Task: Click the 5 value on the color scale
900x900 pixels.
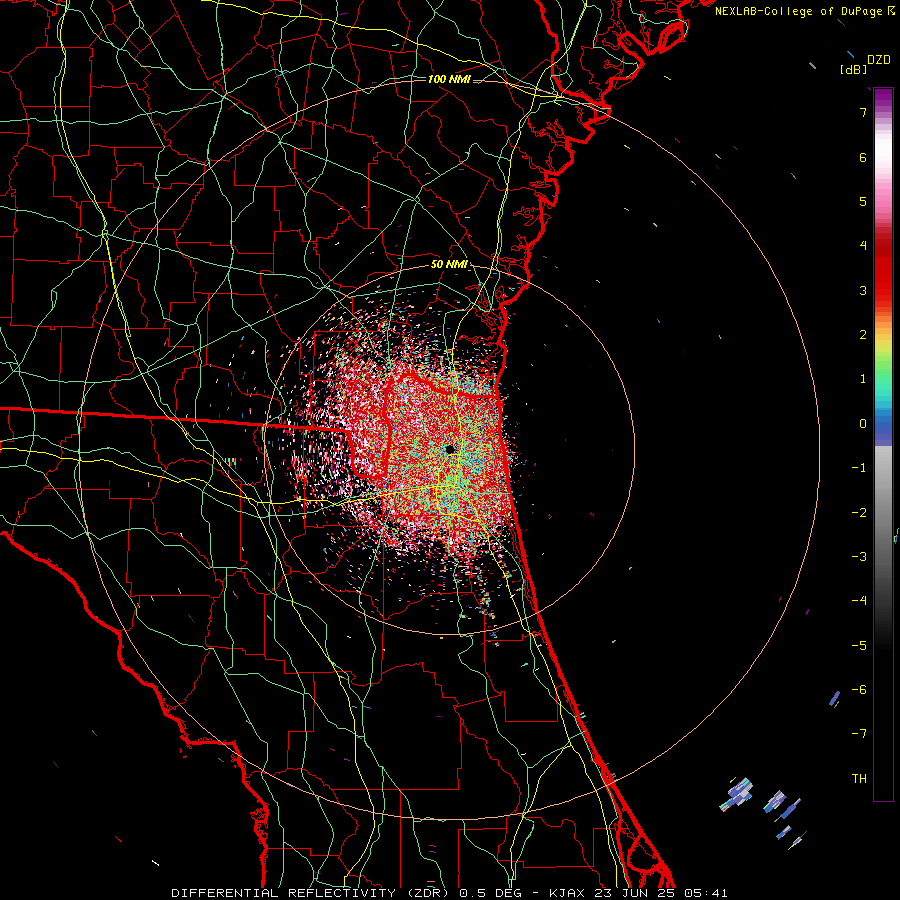Action: 863,201
